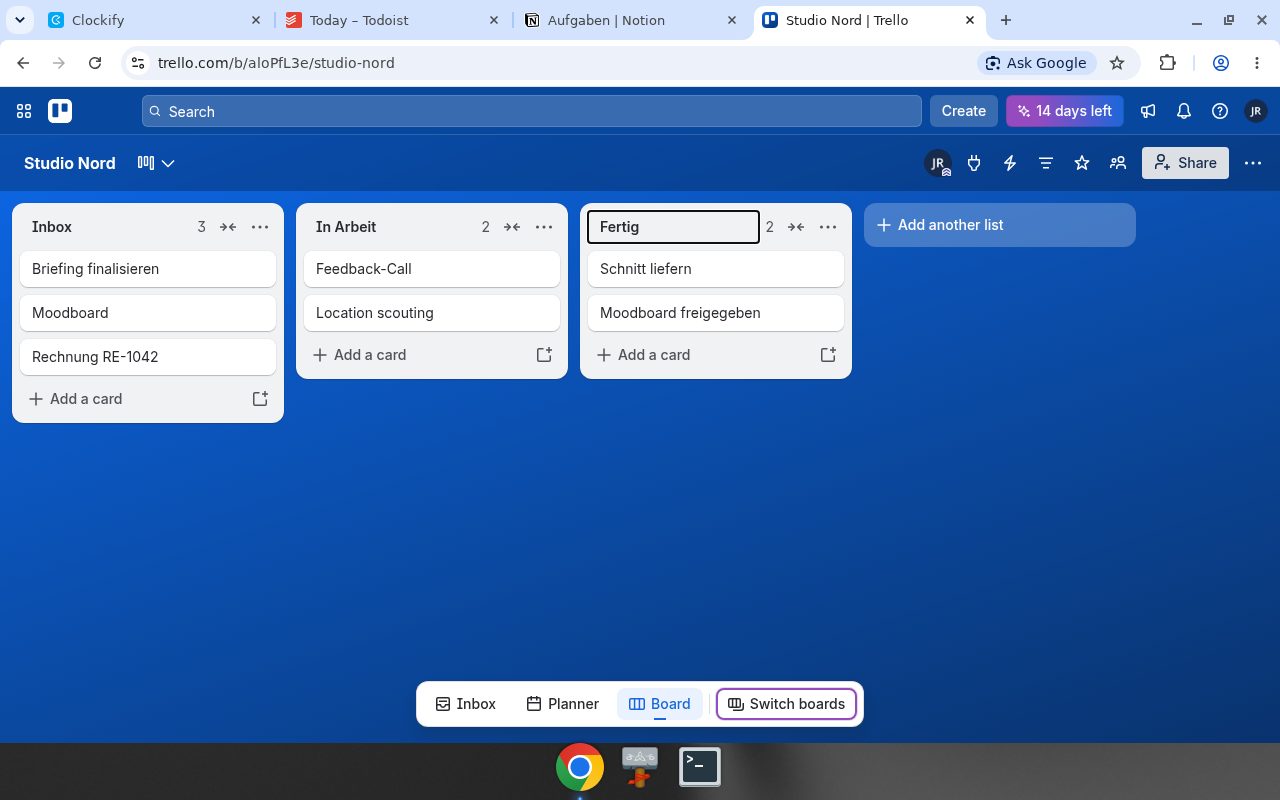Open the feedback megaphone icon

coord(1148,111)
